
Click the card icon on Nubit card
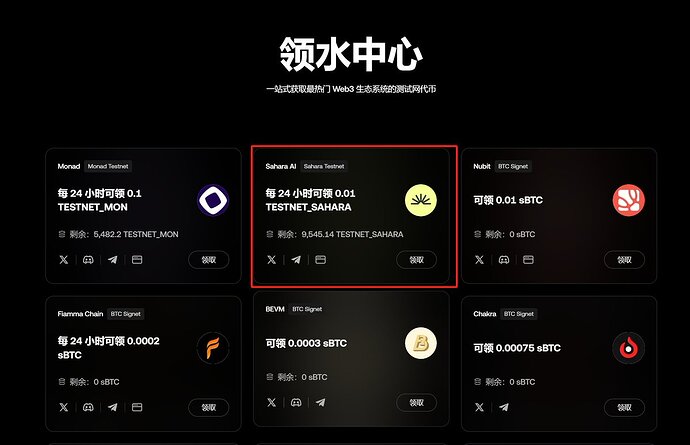click(528, 260)
